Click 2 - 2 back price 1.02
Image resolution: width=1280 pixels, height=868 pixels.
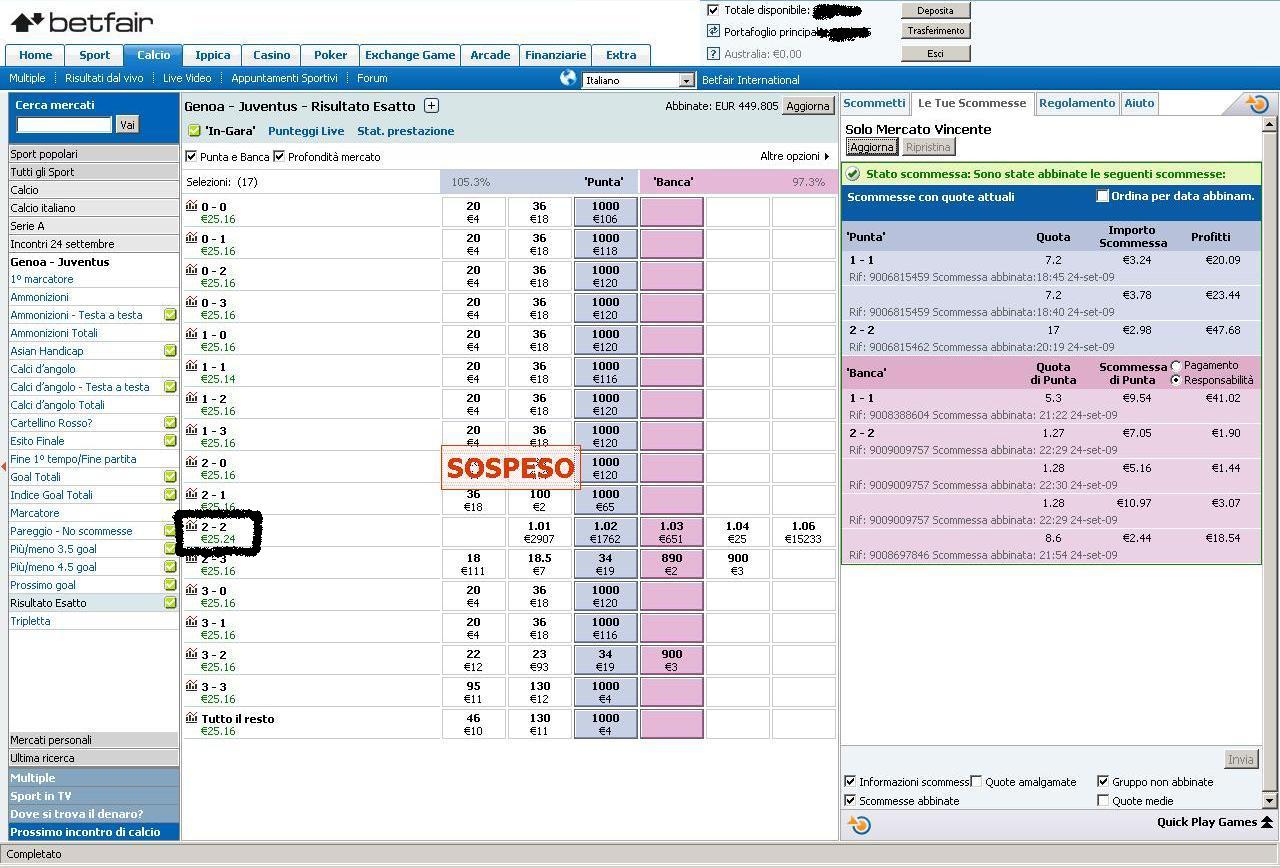[606, 532]
